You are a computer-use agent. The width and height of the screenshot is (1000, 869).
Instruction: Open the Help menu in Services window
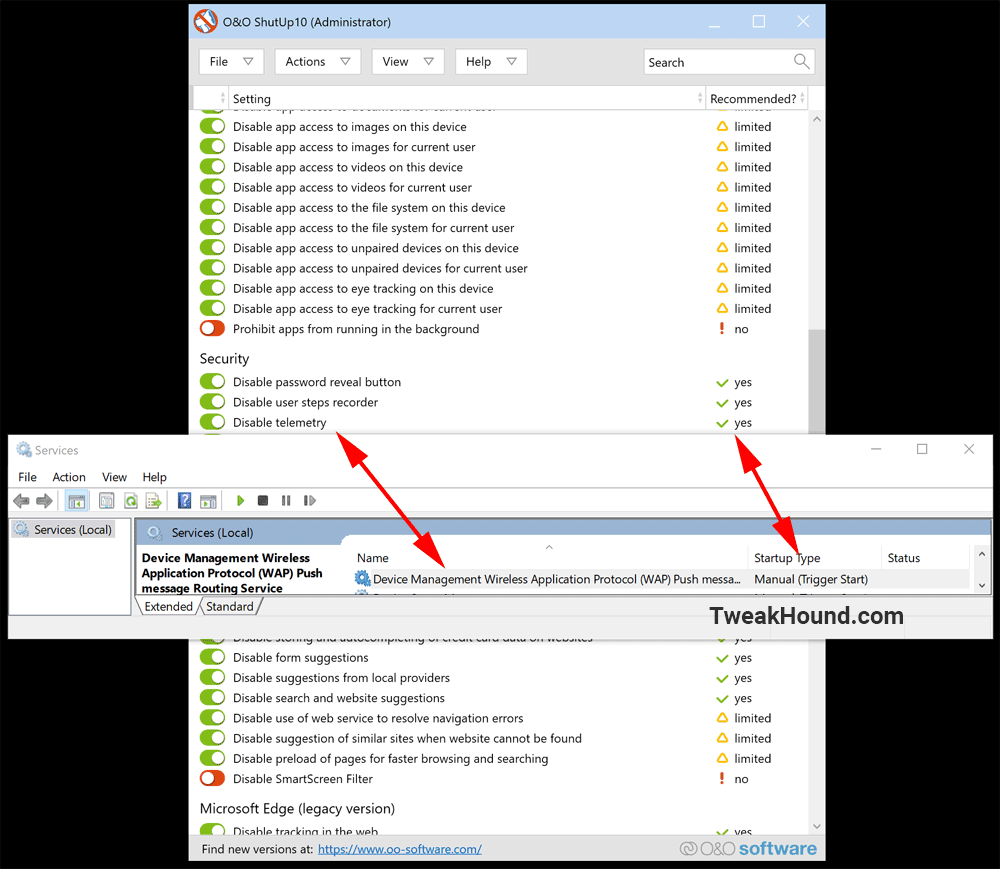point(154,477)
